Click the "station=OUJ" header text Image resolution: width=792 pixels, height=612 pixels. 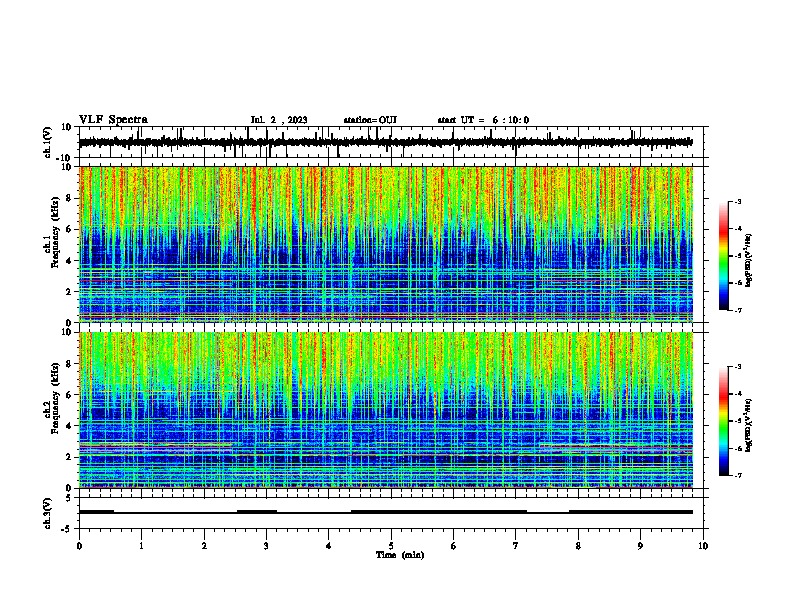pos(370,120)
